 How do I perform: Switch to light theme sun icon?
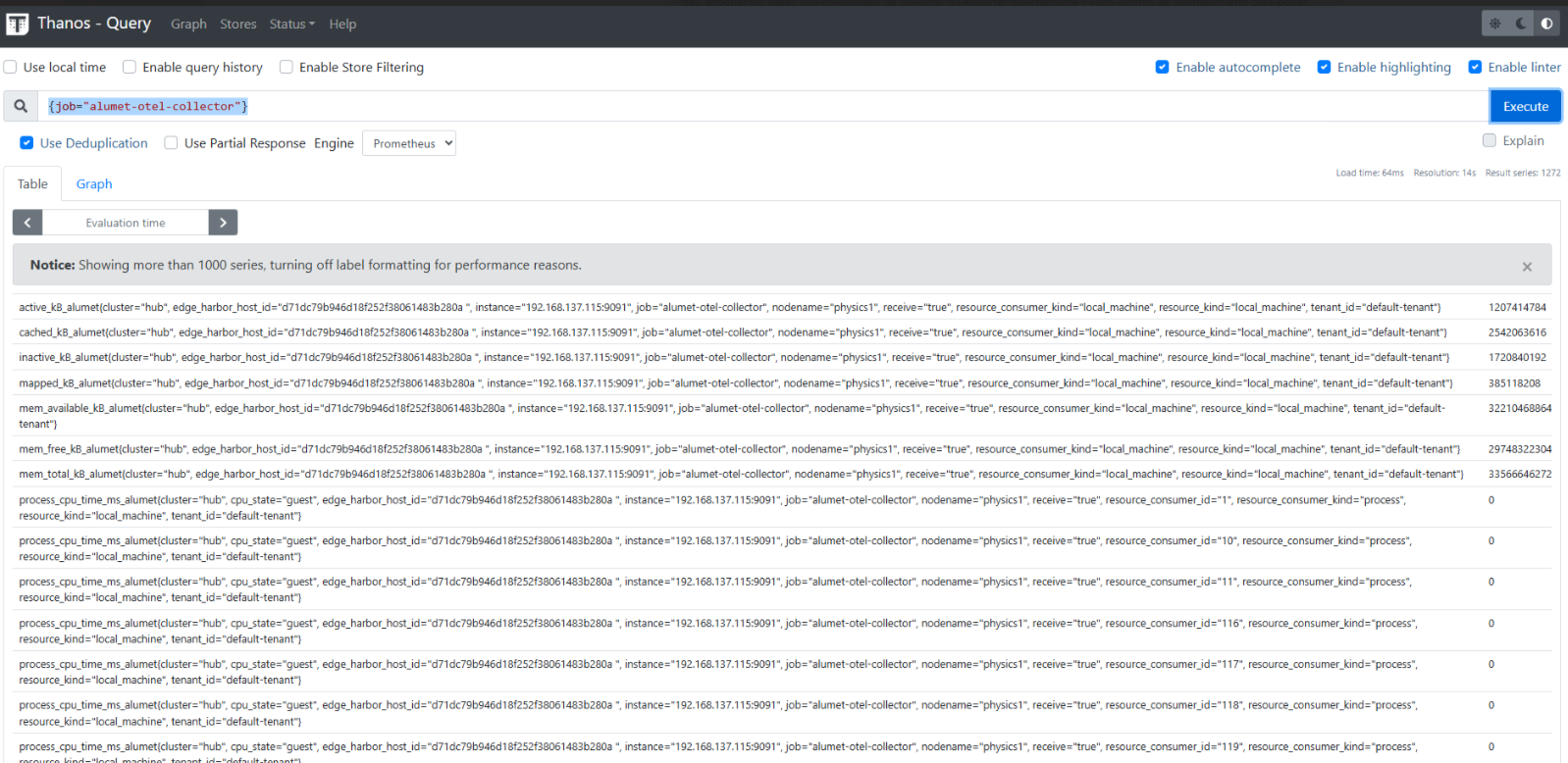point(1494,24)
